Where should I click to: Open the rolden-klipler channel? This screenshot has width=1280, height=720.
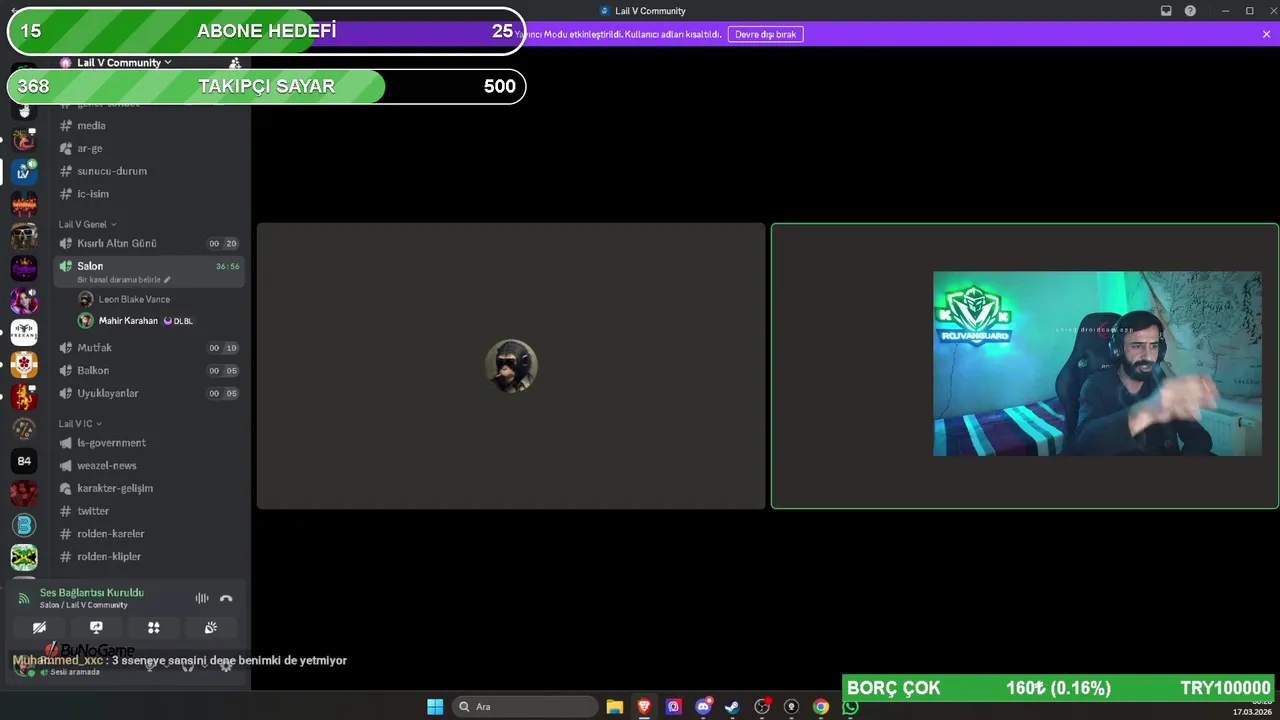click(148, 557)
